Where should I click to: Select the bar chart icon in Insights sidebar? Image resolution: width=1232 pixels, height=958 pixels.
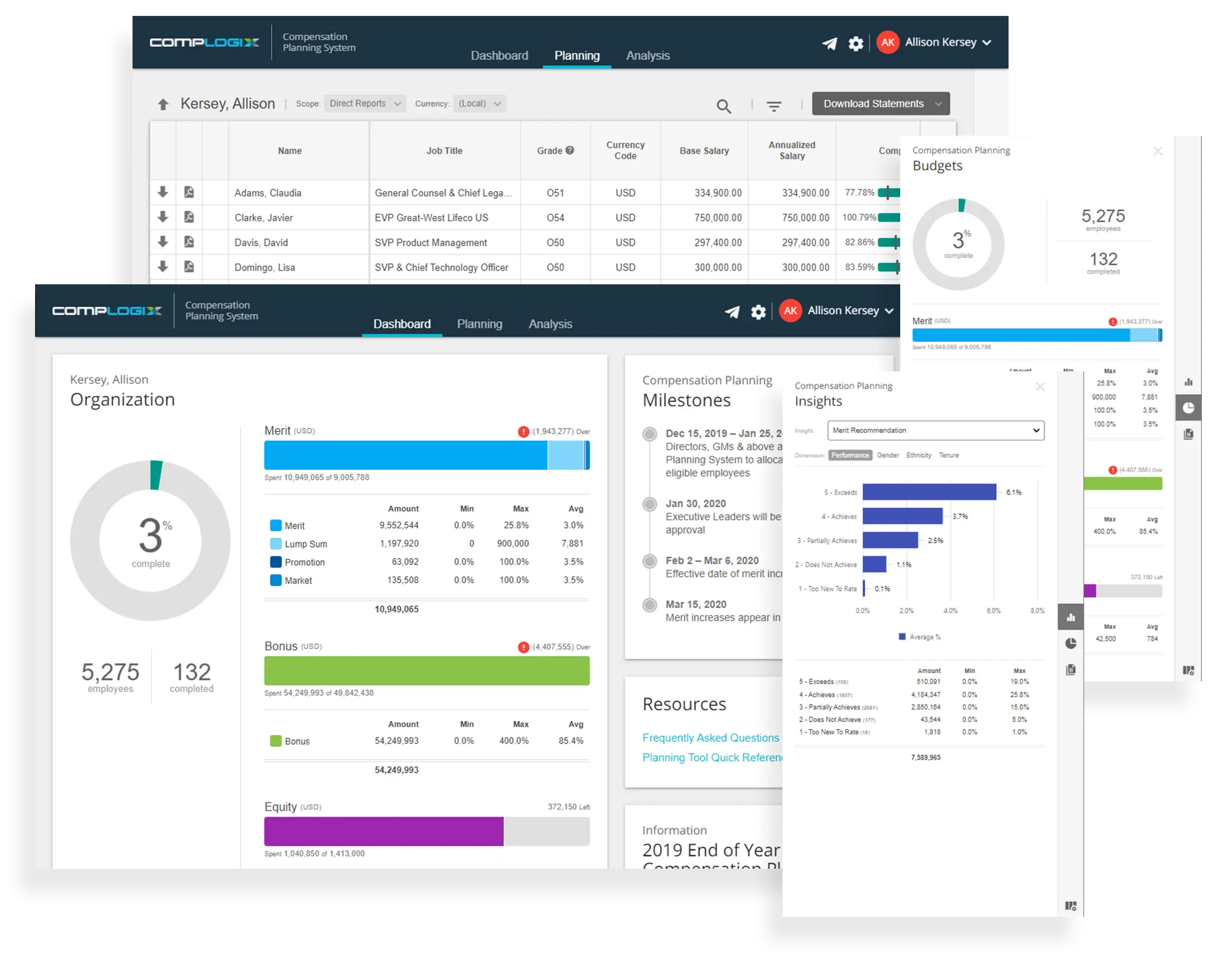[1070, 617]
